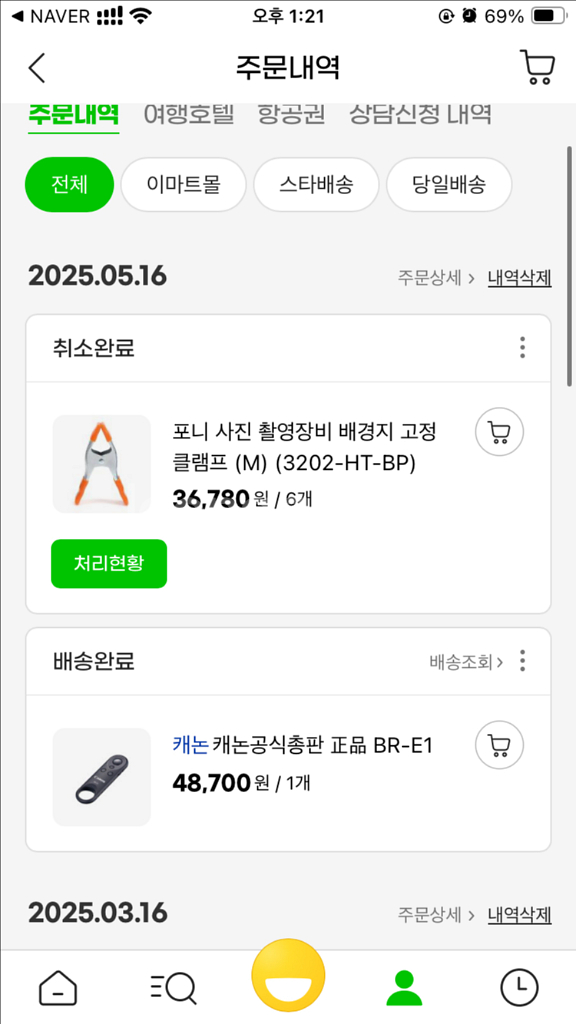Open the Home icon in bottom navigation
The height and width of the screenshot is (1024, 576).
pyautogui.click(x=57, y=986)
